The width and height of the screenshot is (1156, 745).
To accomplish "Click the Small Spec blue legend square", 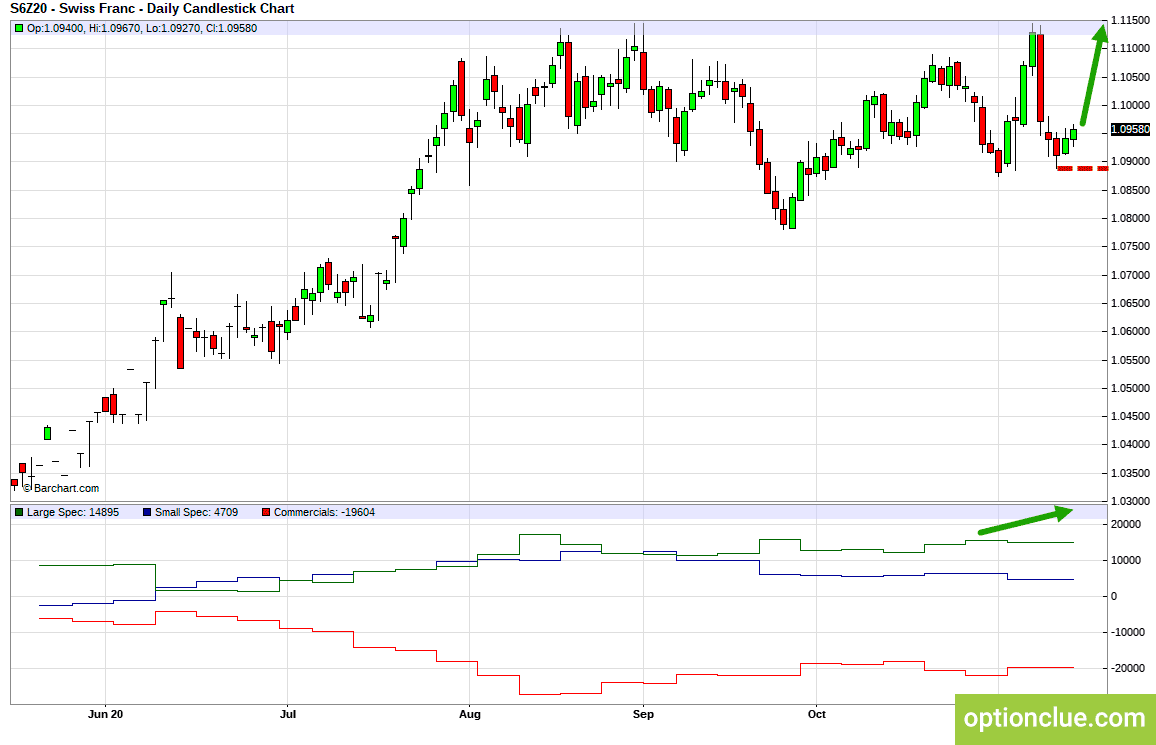I will (147, 512).
